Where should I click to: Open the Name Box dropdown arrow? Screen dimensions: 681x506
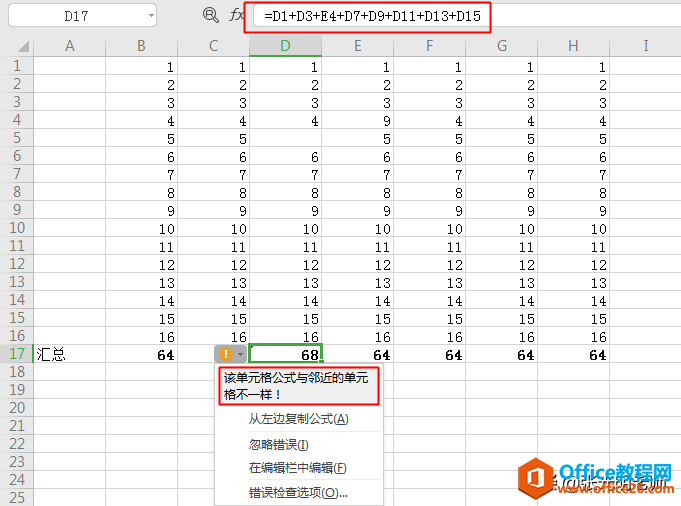pyautogui.click(x=151, y=16)
